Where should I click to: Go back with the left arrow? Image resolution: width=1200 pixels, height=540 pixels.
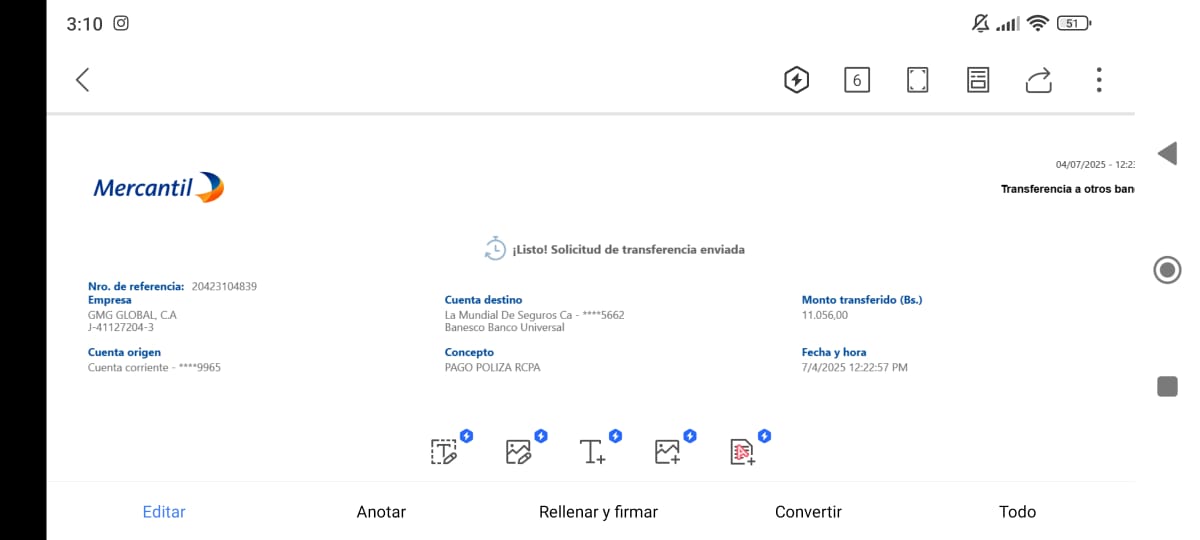click(83, 80)
